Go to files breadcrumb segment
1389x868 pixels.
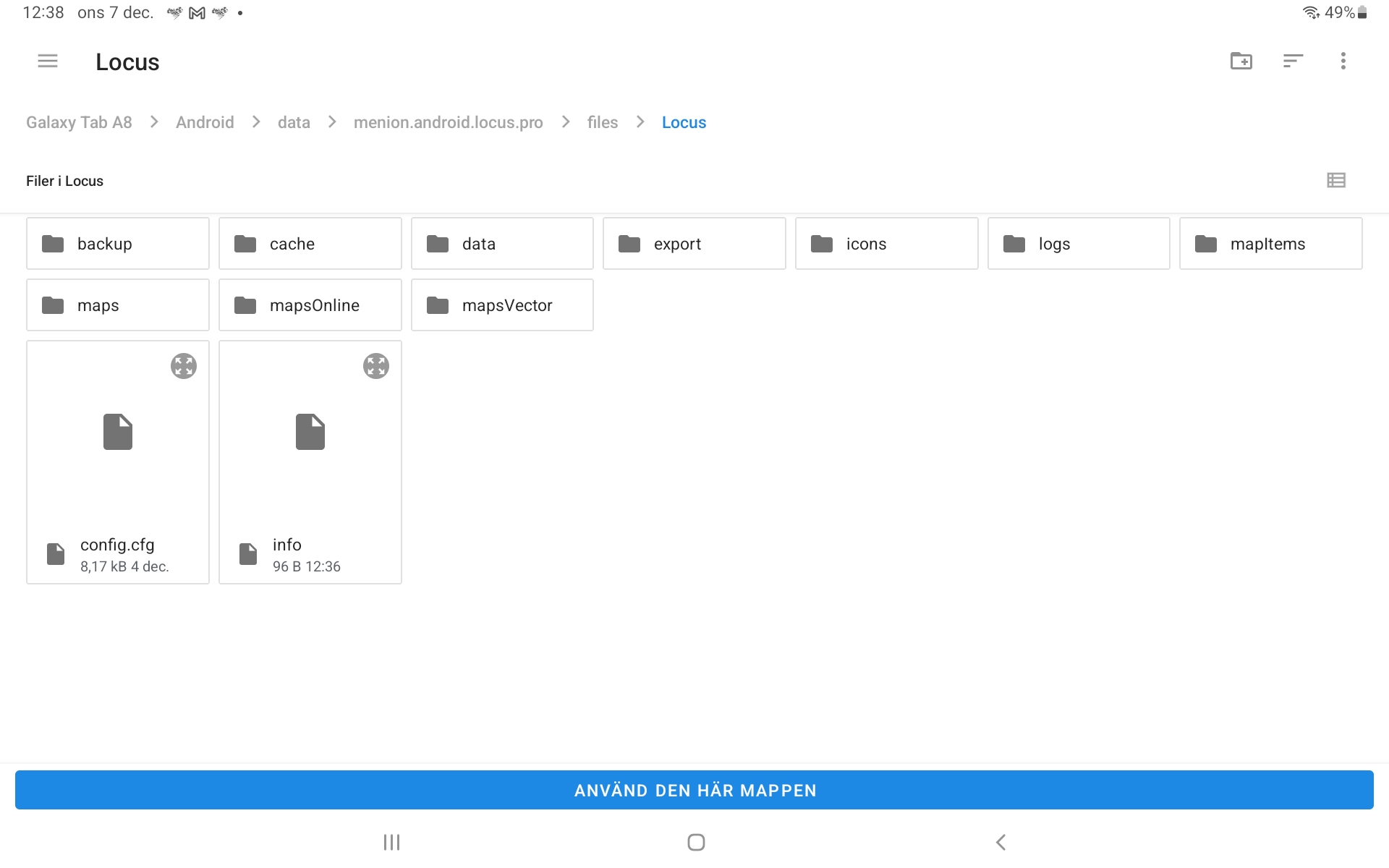[x=602, y=122]
